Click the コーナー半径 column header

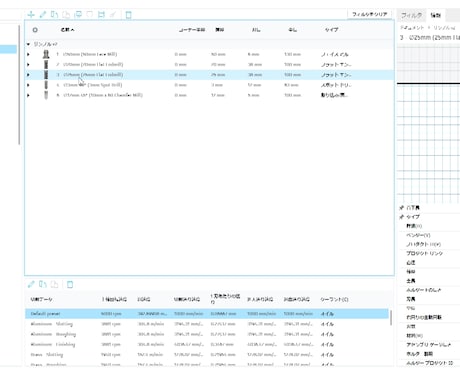click(x=192, y=30)
